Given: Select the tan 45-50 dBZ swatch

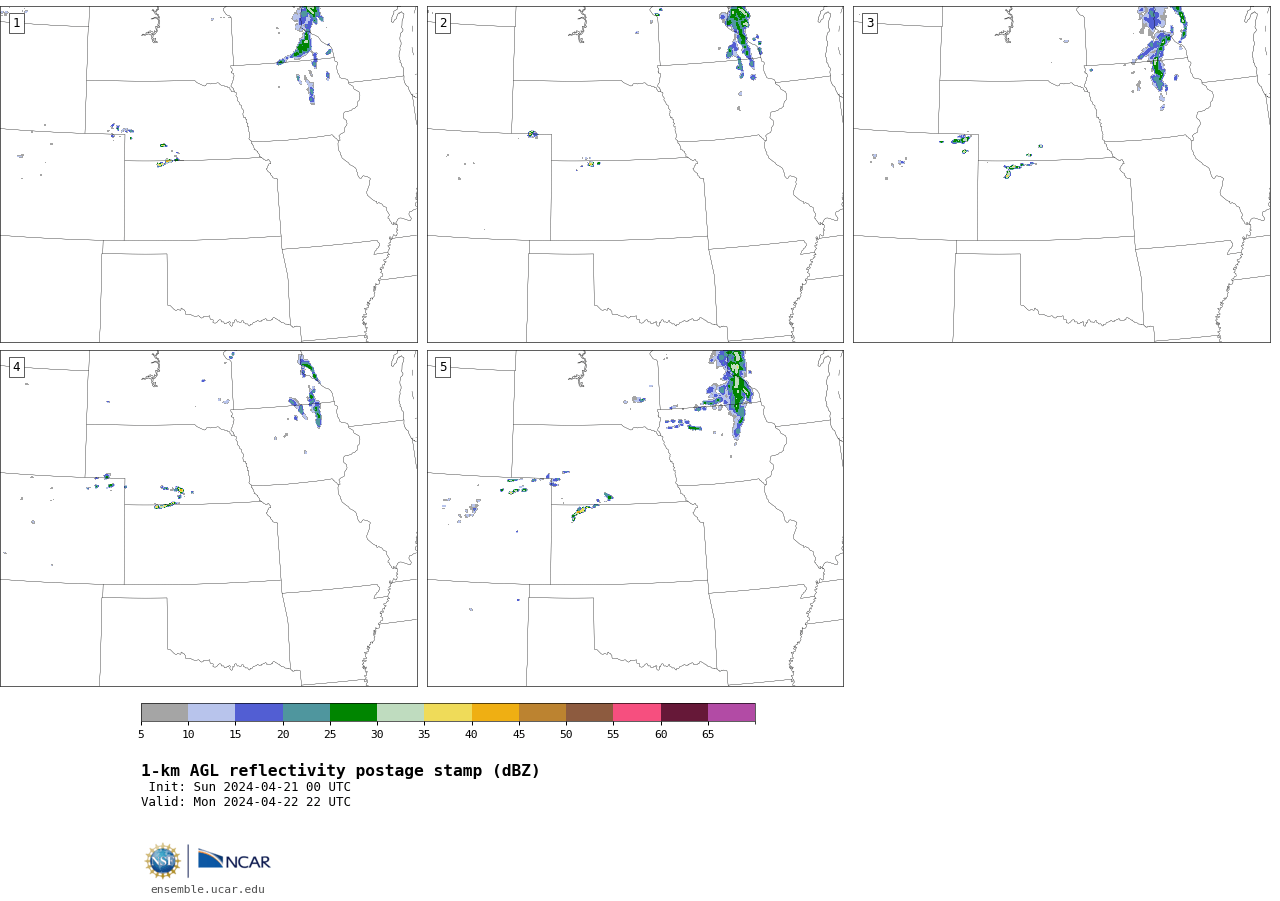Looking at the screenshot, I should click(542, 712).
